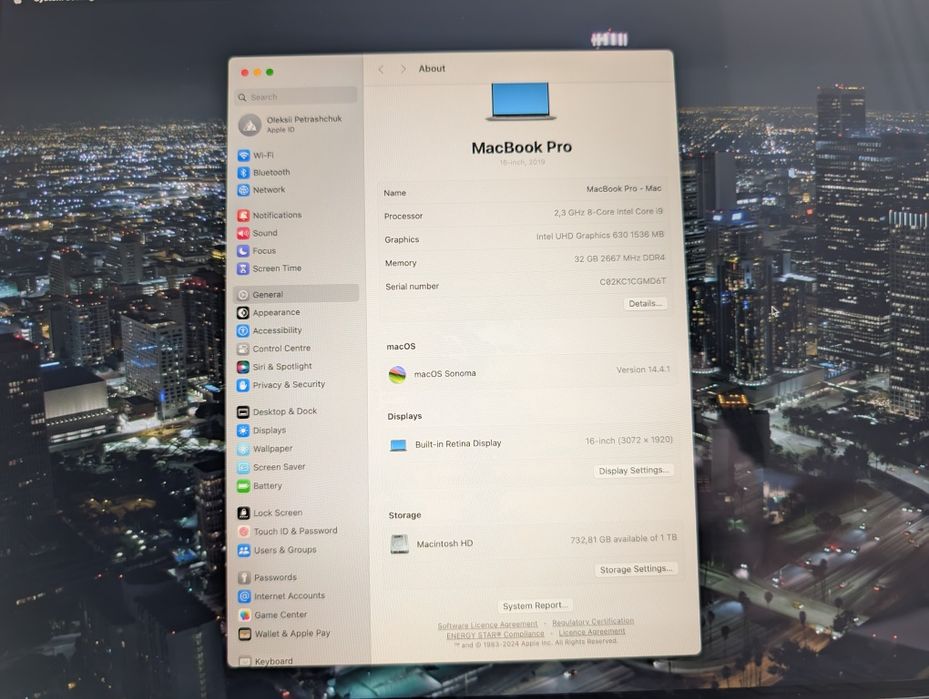Click Intel UHD Graphics 630 1536 MB text
The image size is (929, 699).
click(600, 235)
